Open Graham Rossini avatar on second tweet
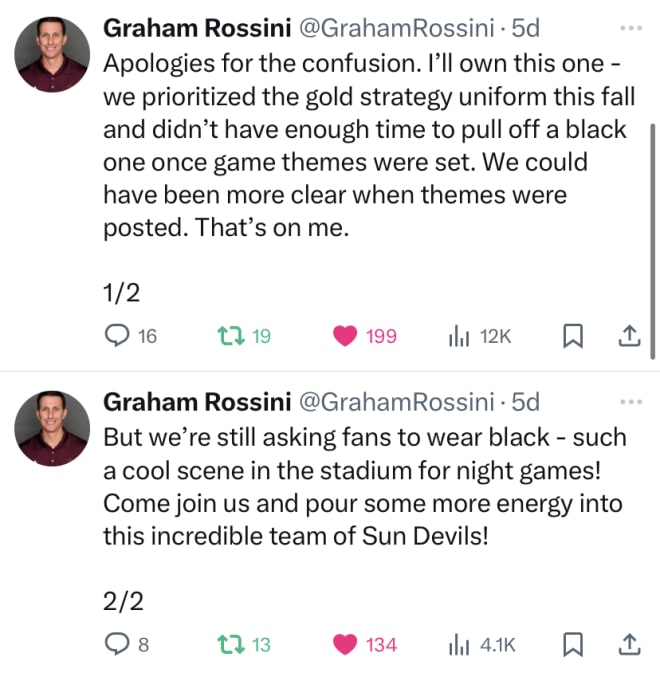Viewport: 660px width, 673px height. [x=52, y=428]
